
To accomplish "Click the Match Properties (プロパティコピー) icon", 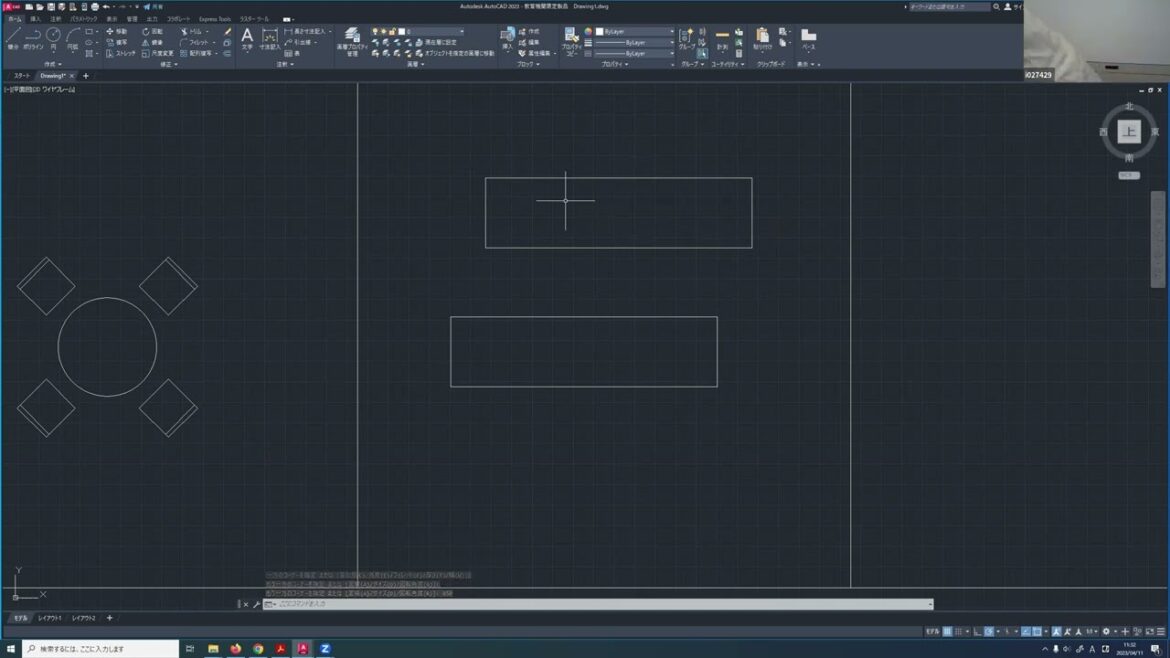I will [571, 37].
